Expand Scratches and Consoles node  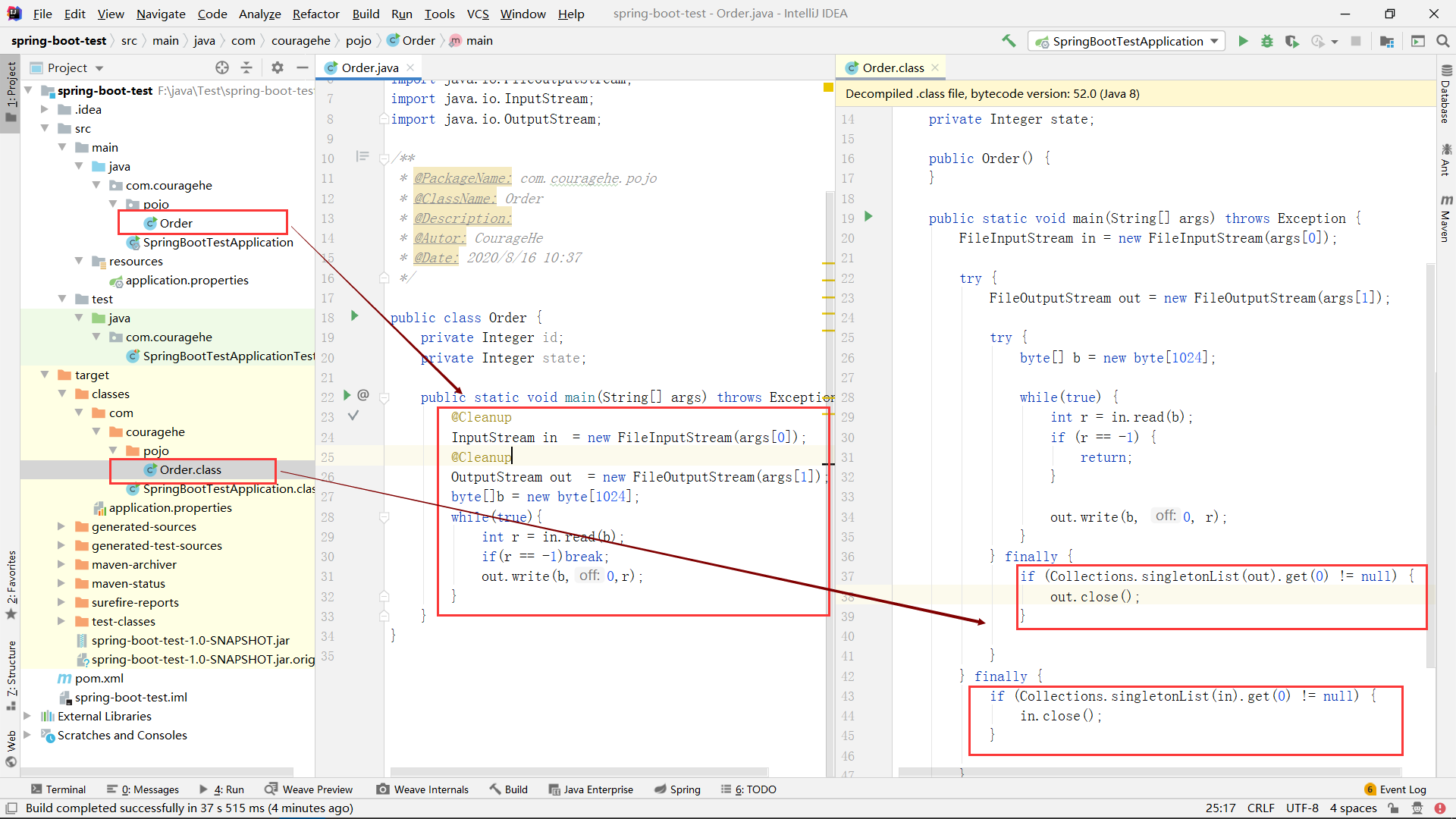(x=28, y=735)
